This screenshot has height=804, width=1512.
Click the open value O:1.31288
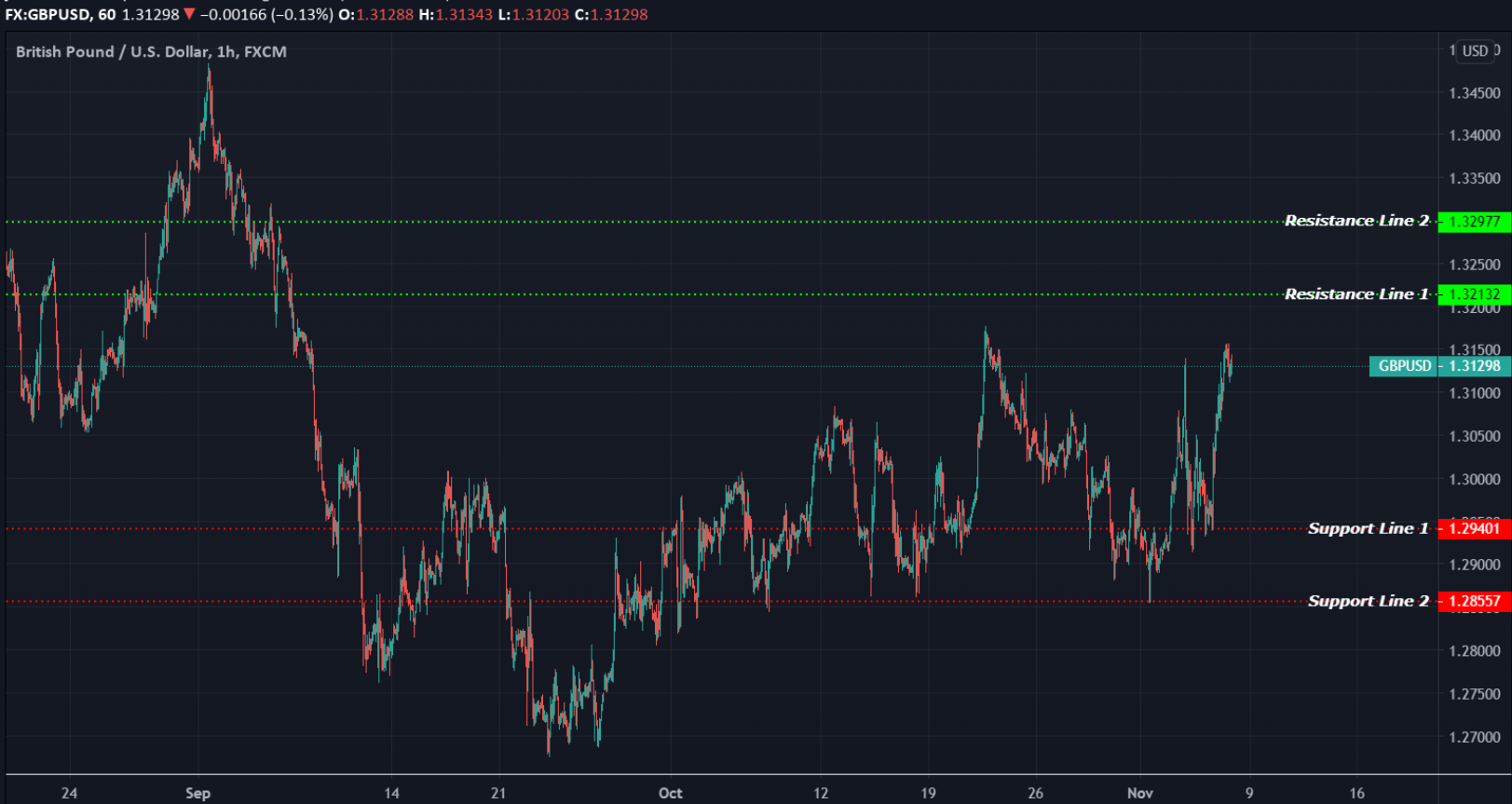coord(375,15)
